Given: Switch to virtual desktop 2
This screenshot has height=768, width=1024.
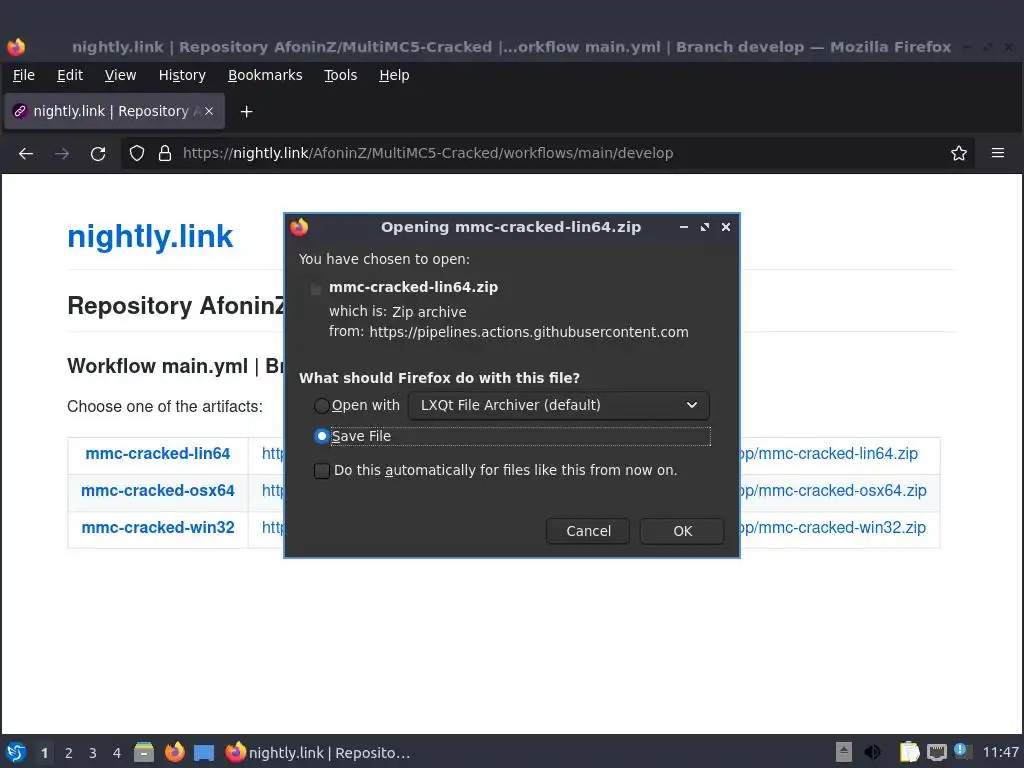Looking at the screenshot, I should click(69, 753).
